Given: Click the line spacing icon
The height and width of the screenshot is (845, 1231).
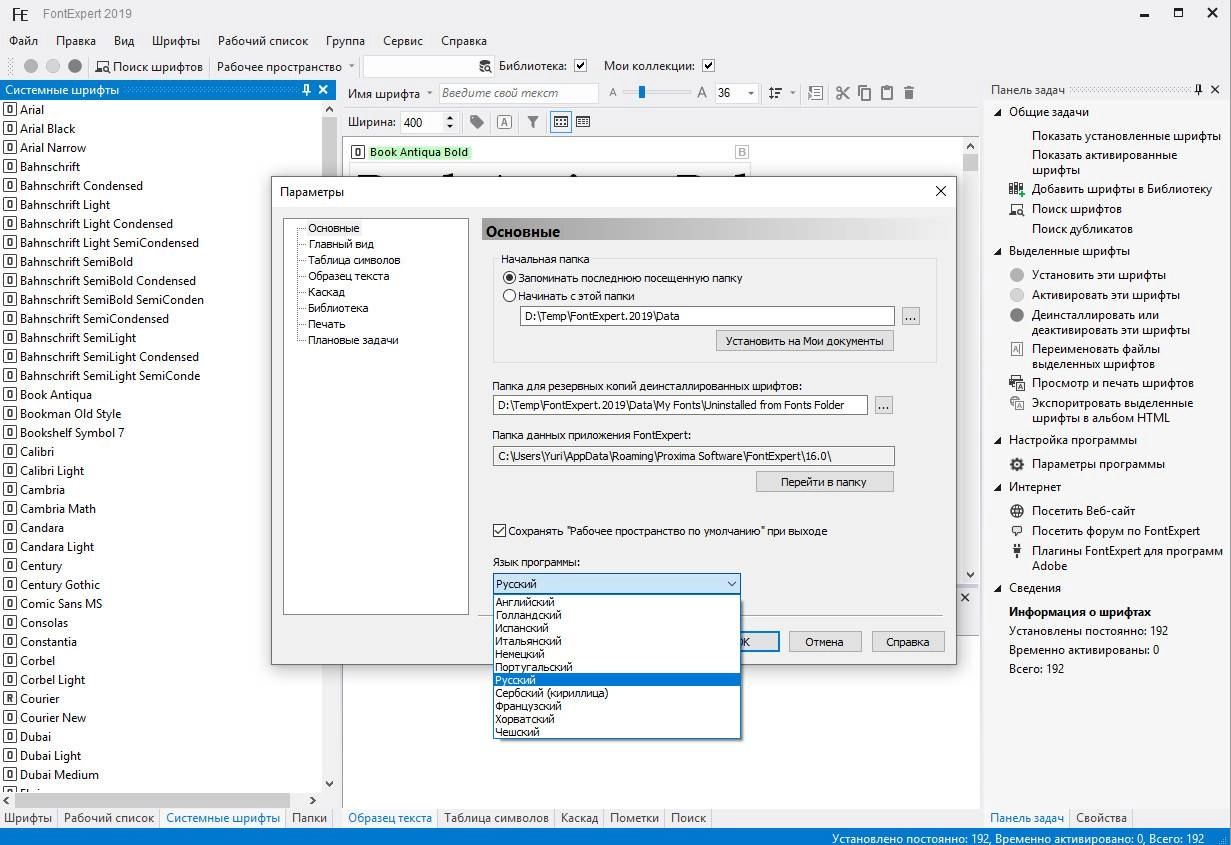Looking at the screenshot, I should point(775,93).
